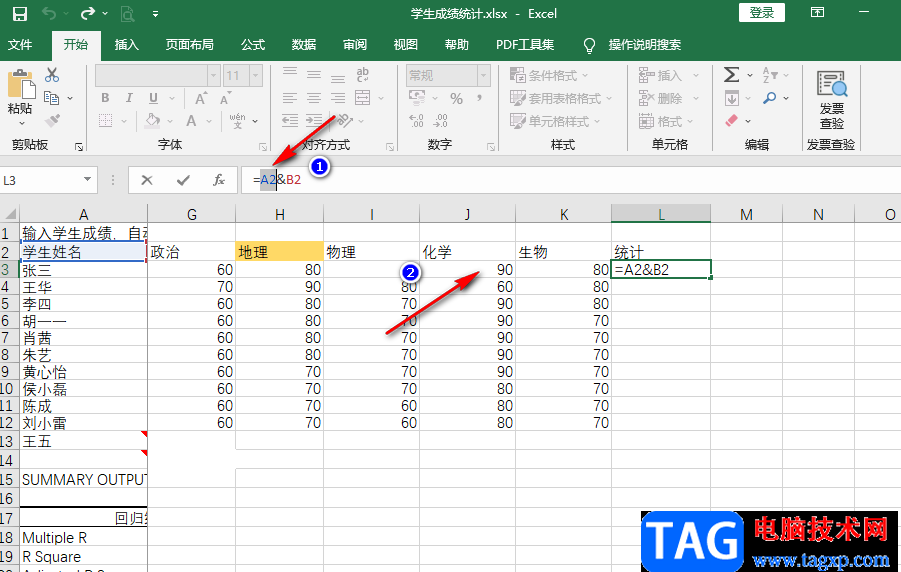Image resolution: width=901 pixels, height=572 pixels.
Task: Click the Save icon in quick access toolbar
Action: (20, 14)
